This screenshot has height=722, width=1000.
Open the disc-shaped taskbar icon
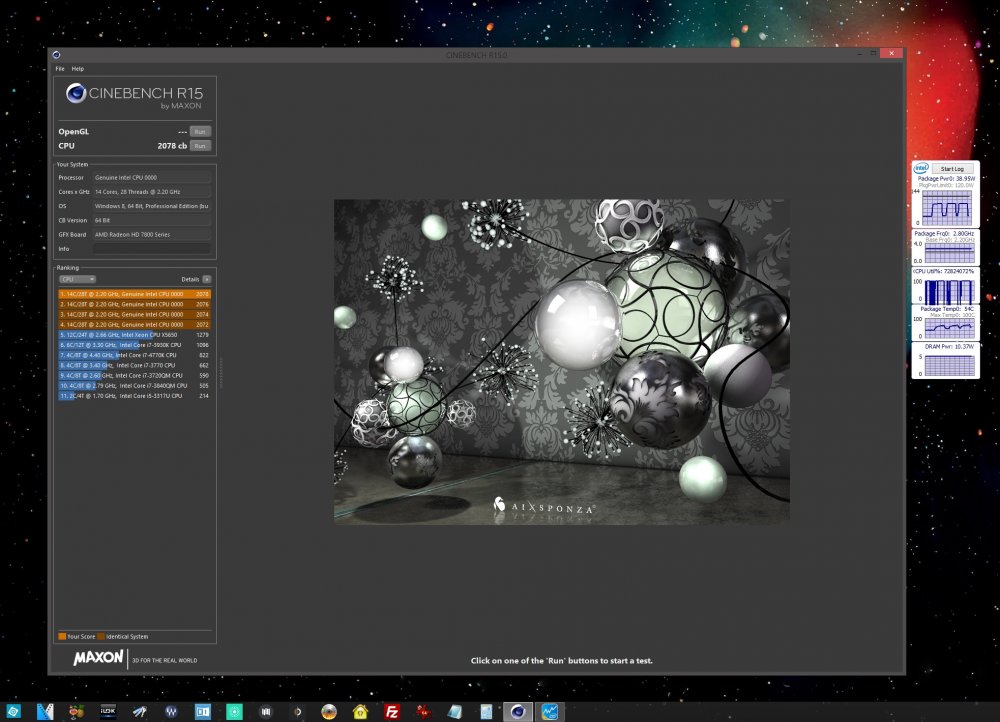coord(329,711)
